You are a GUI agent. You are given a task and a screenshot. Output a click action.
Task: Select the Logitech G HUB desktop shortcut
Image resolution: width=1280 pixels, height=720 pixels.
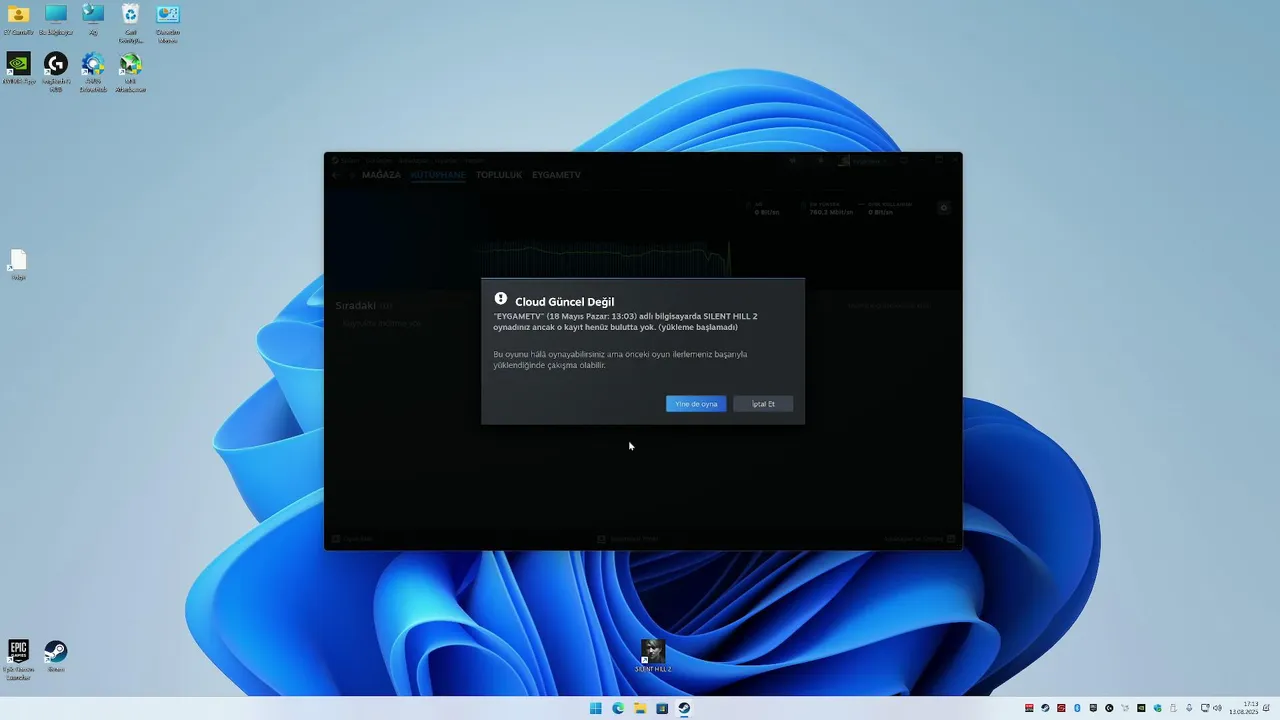56,71
